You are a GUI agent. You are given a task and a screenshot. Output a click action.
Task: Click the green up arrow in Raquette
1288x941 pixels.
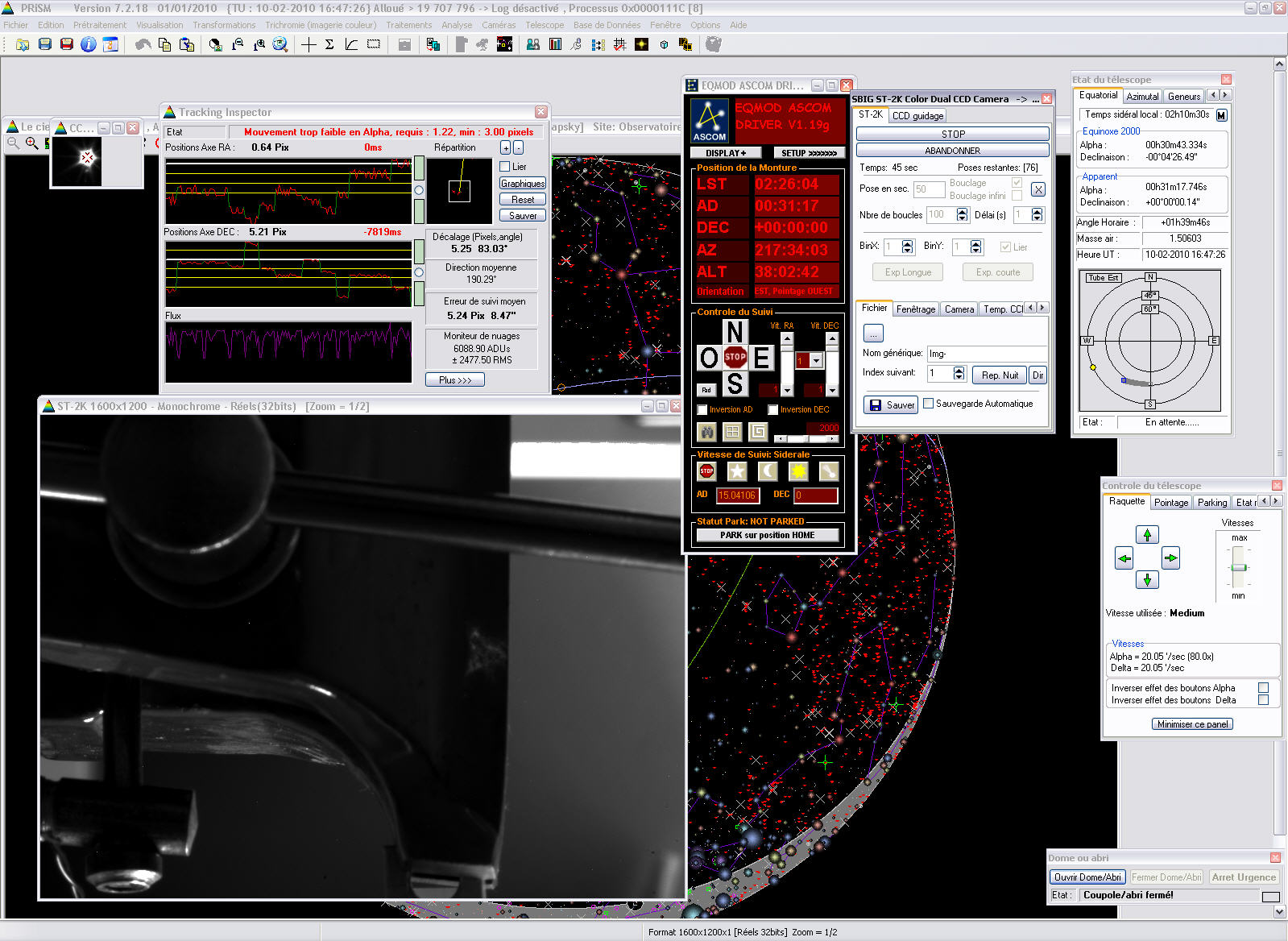pos(1147,534)
